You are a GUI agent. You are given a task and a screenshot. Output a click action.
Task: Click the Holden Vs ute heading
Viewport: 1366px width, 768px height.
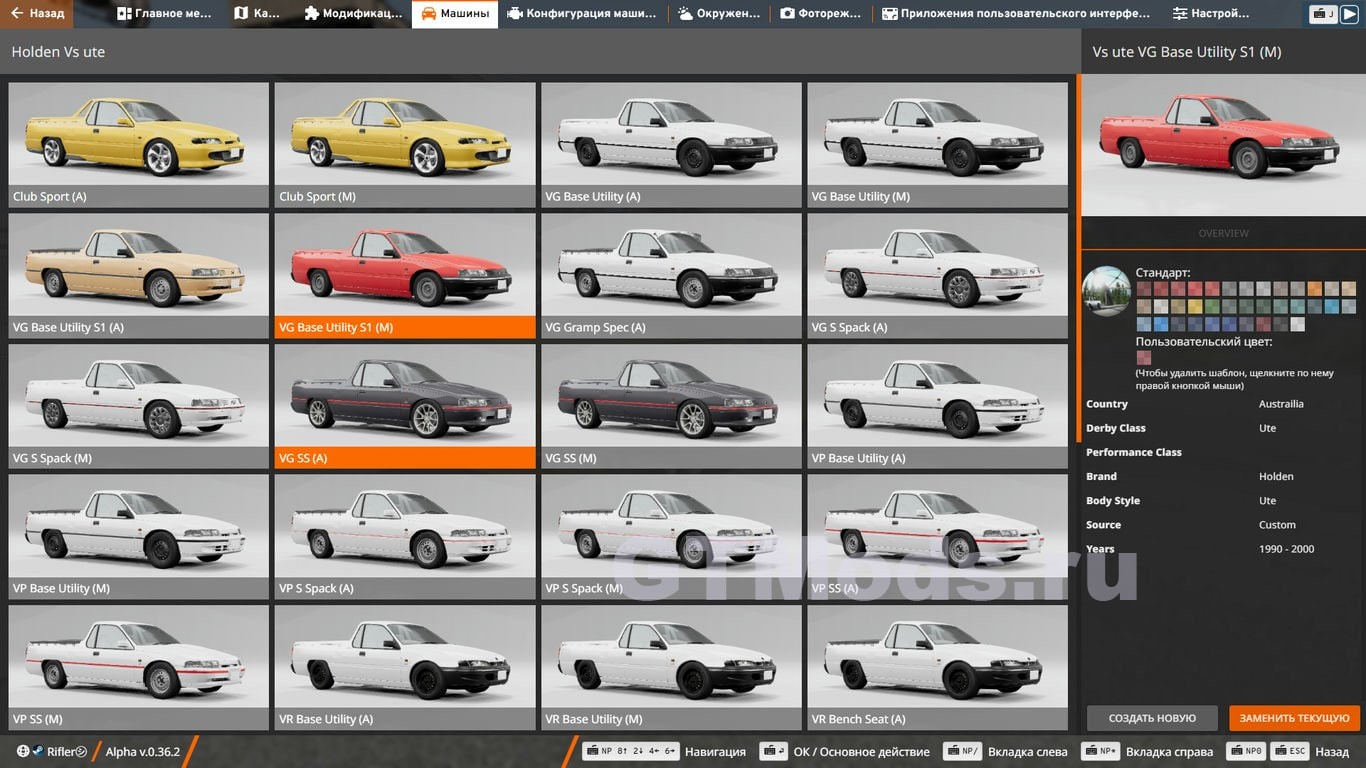click(58, 52)
